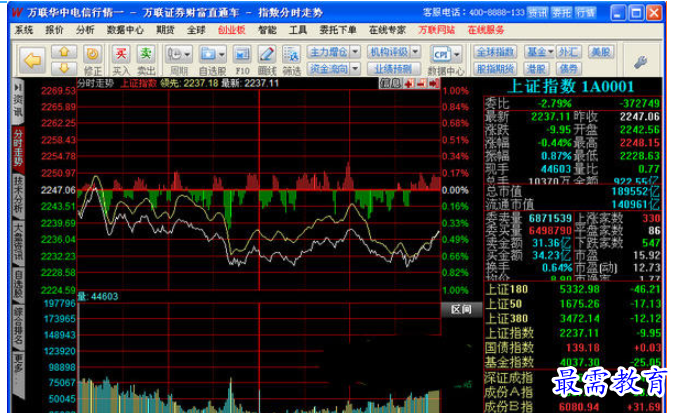Screen dimensions: 676x413
Task: Open the 主力增仓 dropdown arrow
Action: [x=355, y=52]
